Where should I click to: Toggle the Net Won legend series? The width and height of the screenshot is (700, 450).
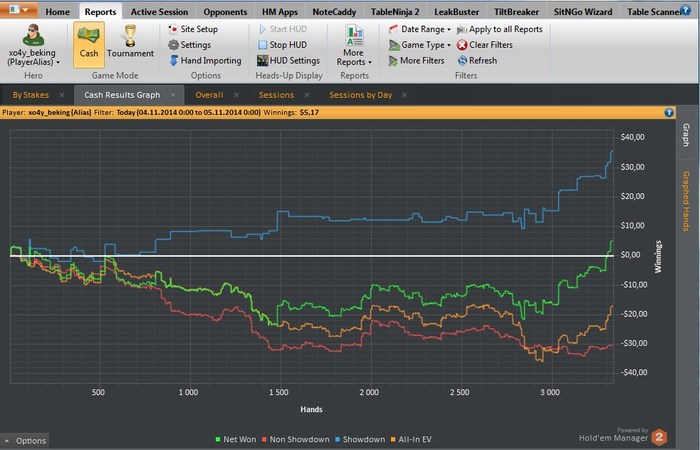click(236, 440)
